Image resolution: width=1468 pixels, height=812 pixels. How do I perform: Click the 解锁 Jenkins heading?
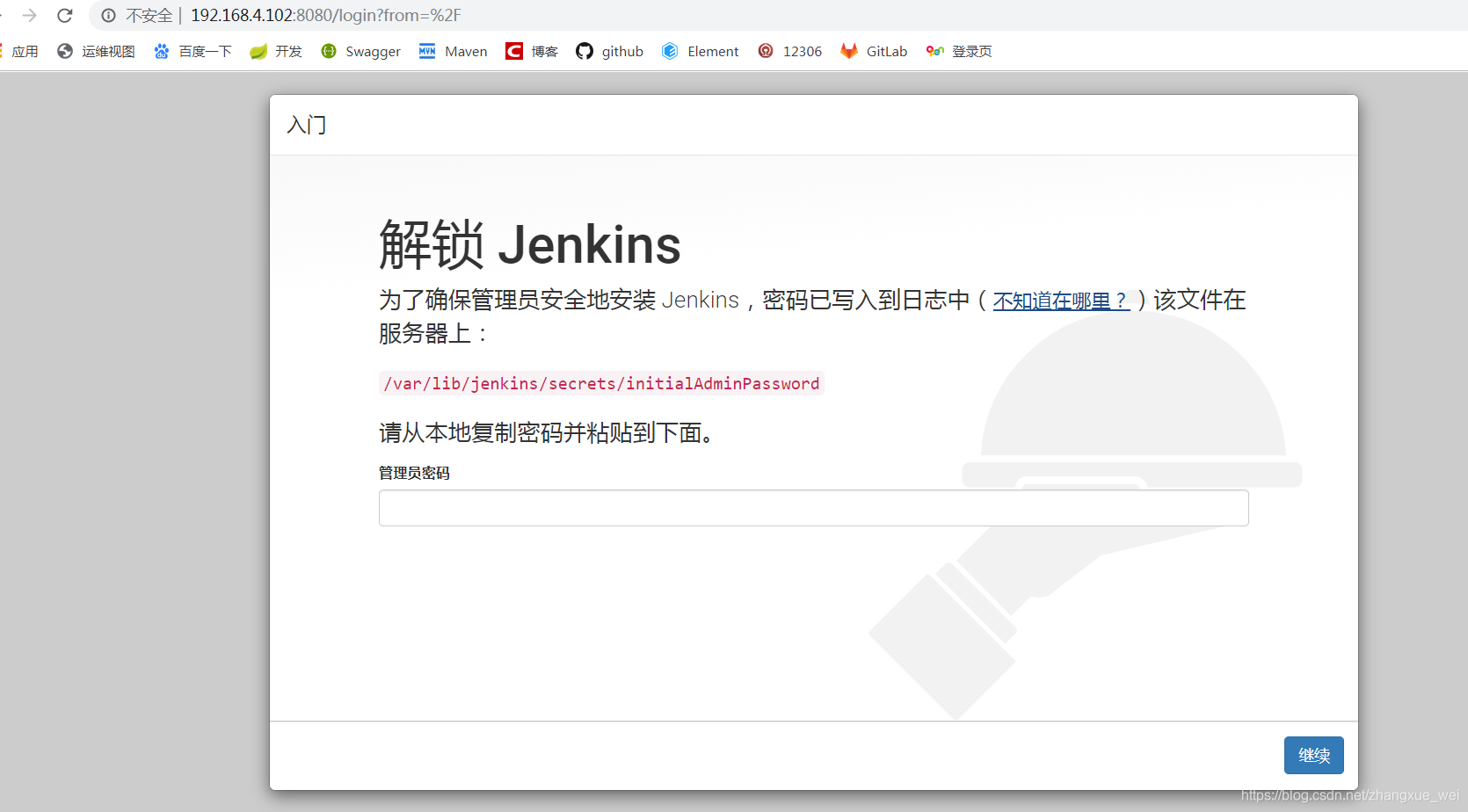coord(529,244)
